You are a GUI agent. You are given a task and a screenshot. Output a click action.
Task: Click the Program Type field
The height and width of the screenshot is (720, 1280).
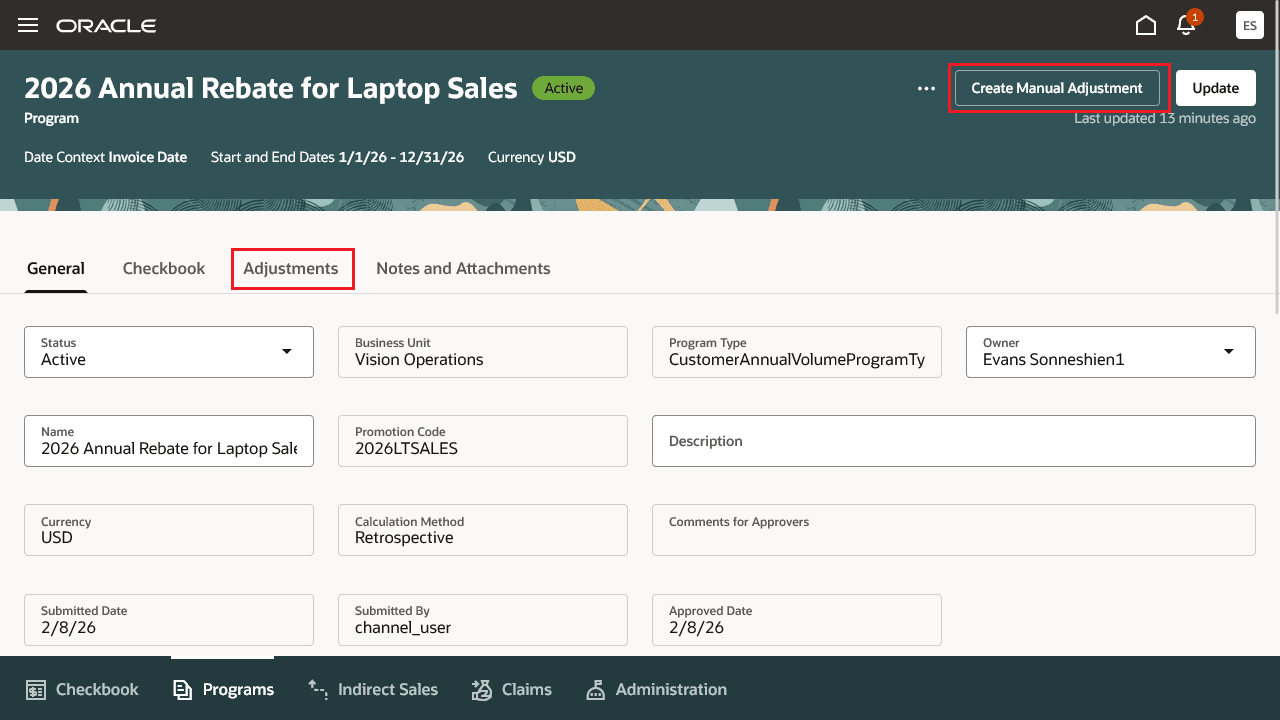click(797, 352)
